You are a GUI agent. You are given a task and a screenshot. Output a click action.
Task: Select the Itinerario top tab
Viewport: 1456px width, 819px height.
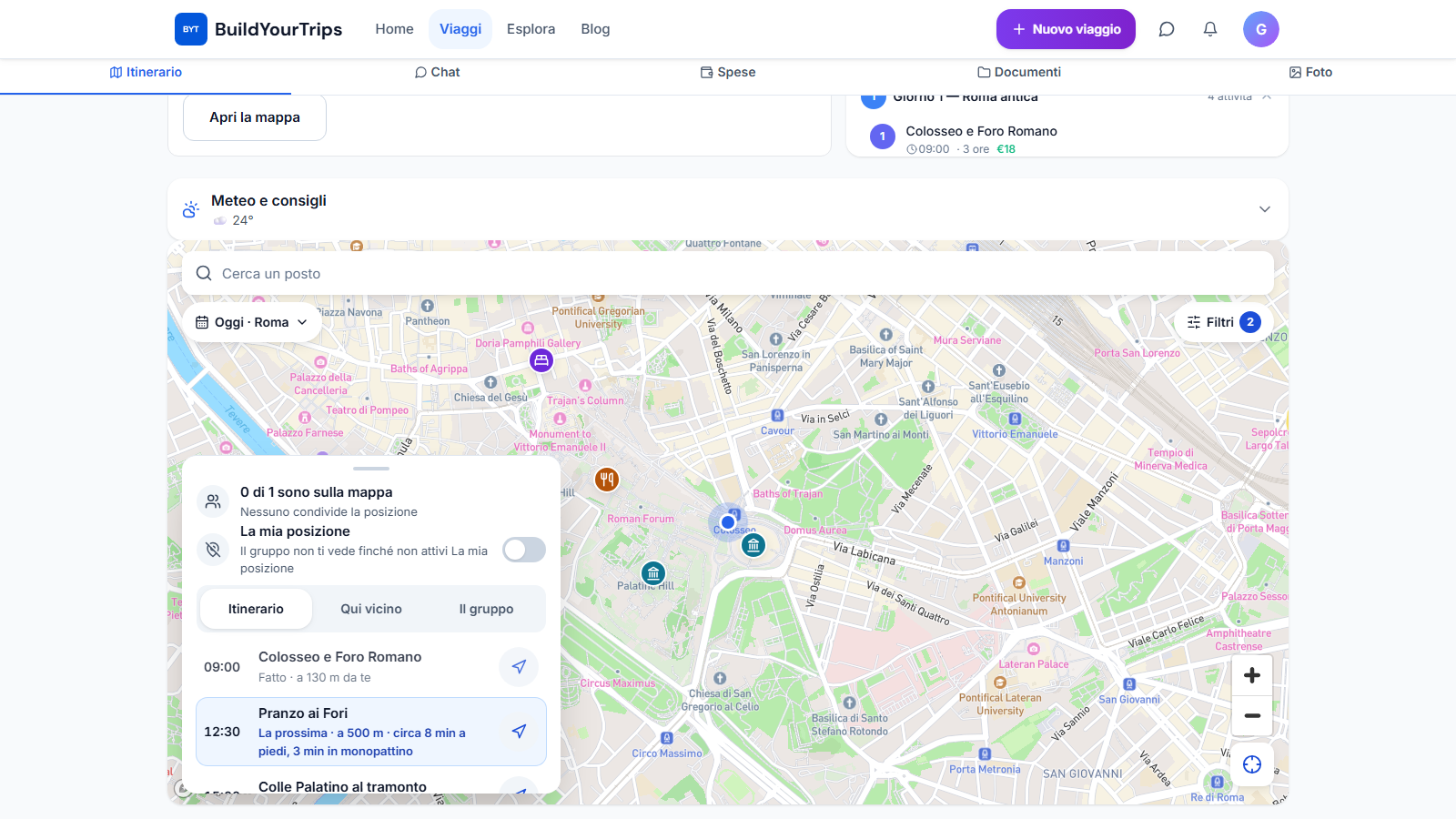pos(146,72)
